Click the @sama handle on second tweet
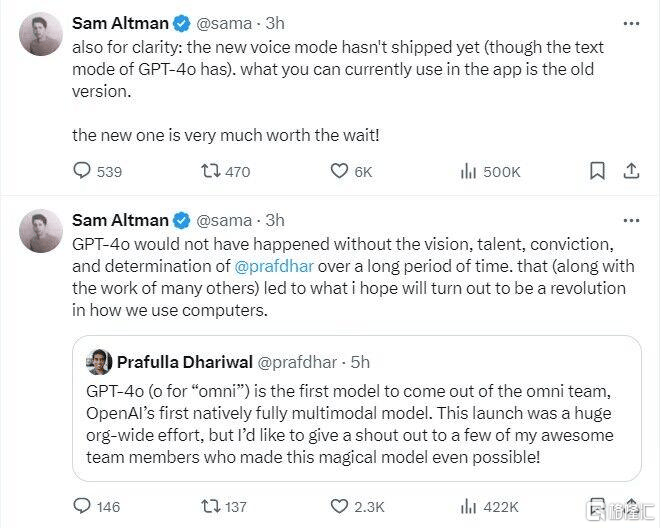This screenshot has width=661, height=528. (224, 220)
